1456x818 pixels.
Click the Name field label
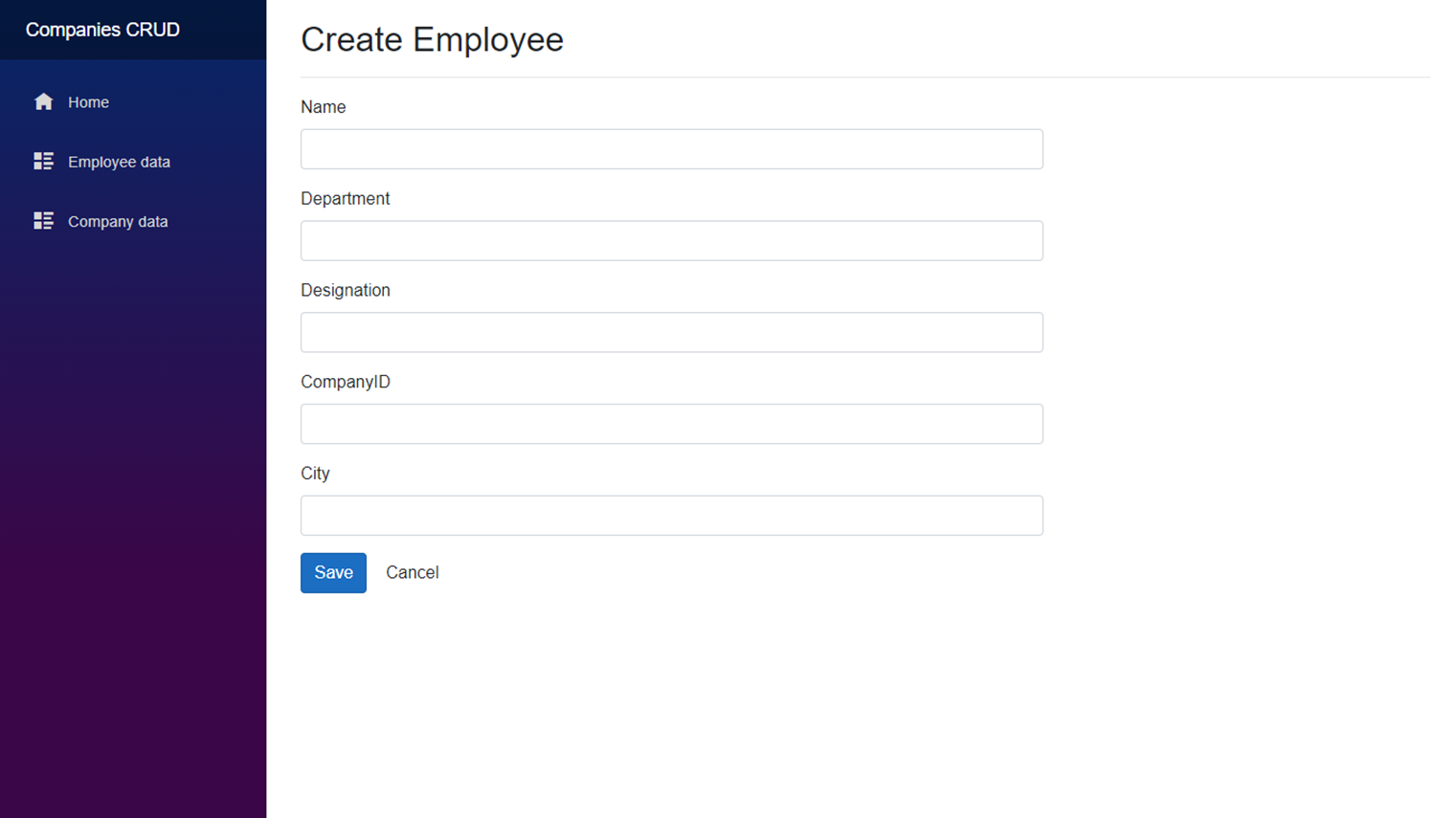pos(323,106)
